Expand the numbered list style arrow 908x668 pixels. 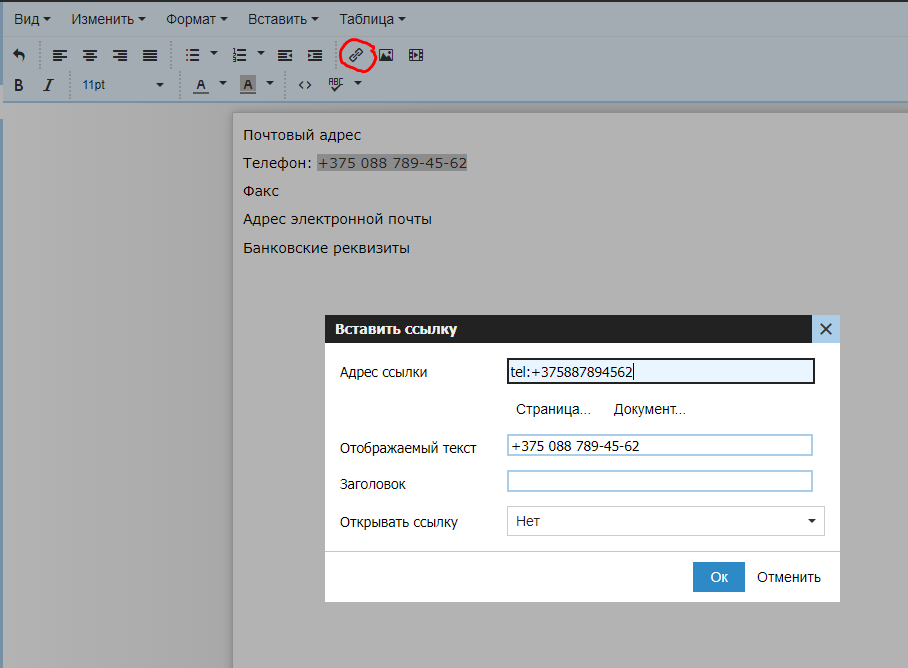[x=261, y=54]
